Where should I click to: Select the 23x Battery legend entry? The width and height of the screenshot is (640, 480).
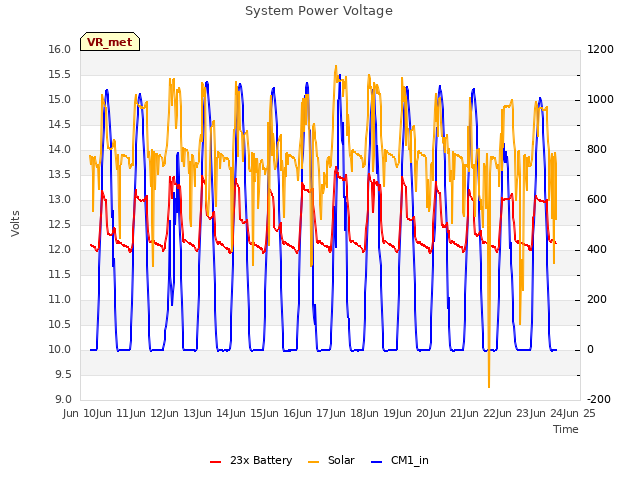click(x=251, y=460)
